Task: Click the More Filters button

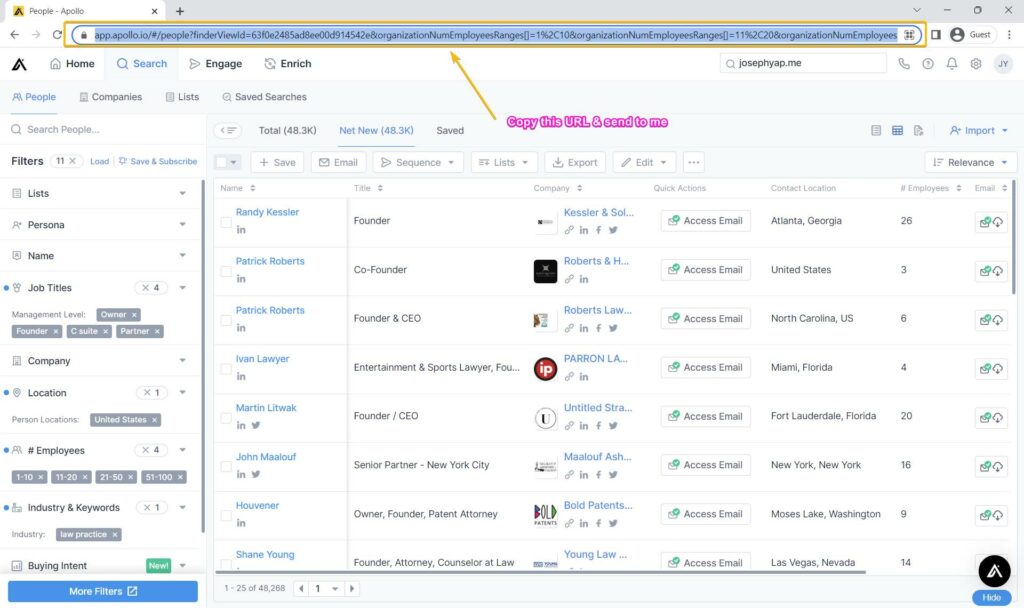Action: tap(103, 592)
